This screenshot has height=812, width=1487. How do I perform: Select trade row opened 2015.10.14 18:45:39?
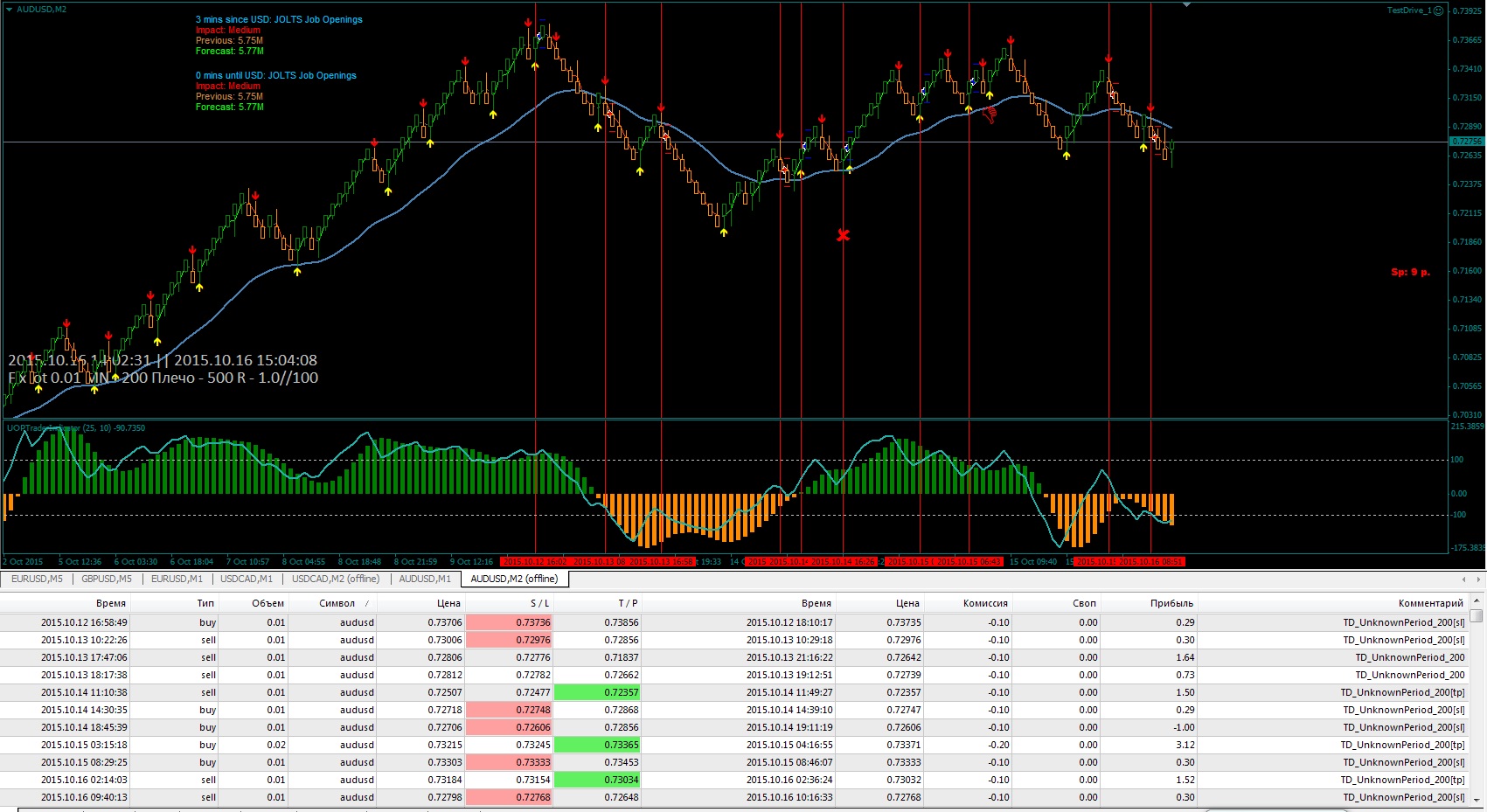(734, 727)
